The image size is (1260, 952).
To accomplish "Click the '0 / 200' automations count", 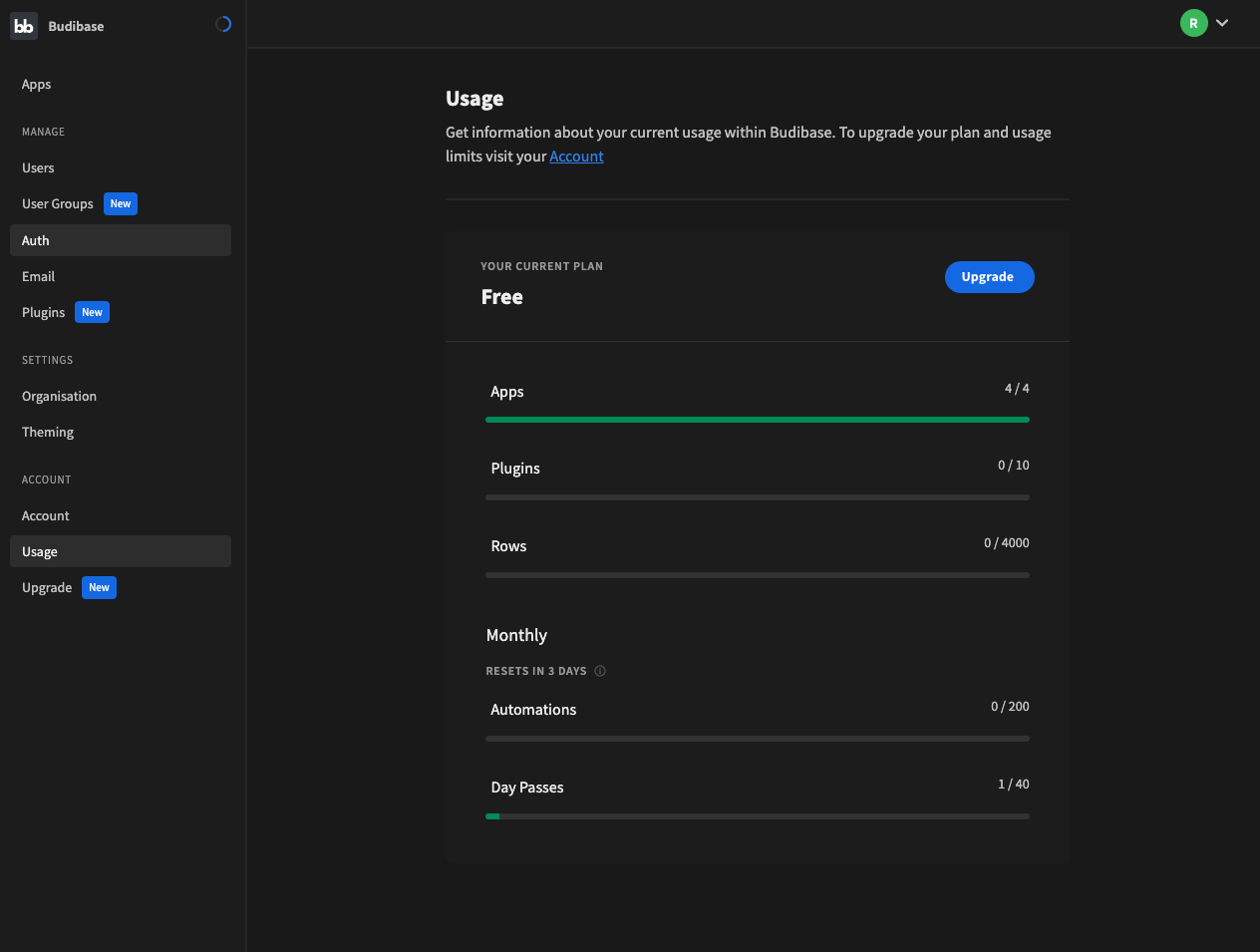I will pos(1010,707).
